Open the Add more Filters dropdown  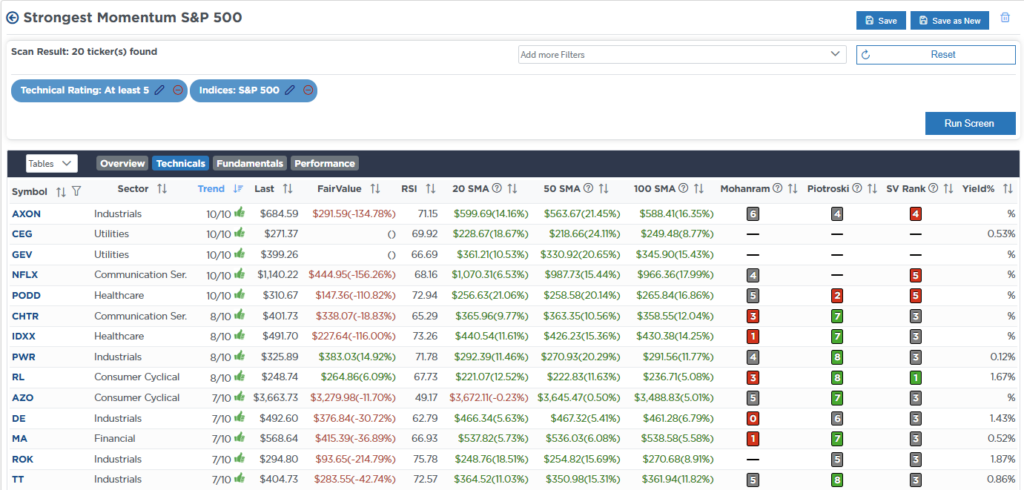(682, 54)
